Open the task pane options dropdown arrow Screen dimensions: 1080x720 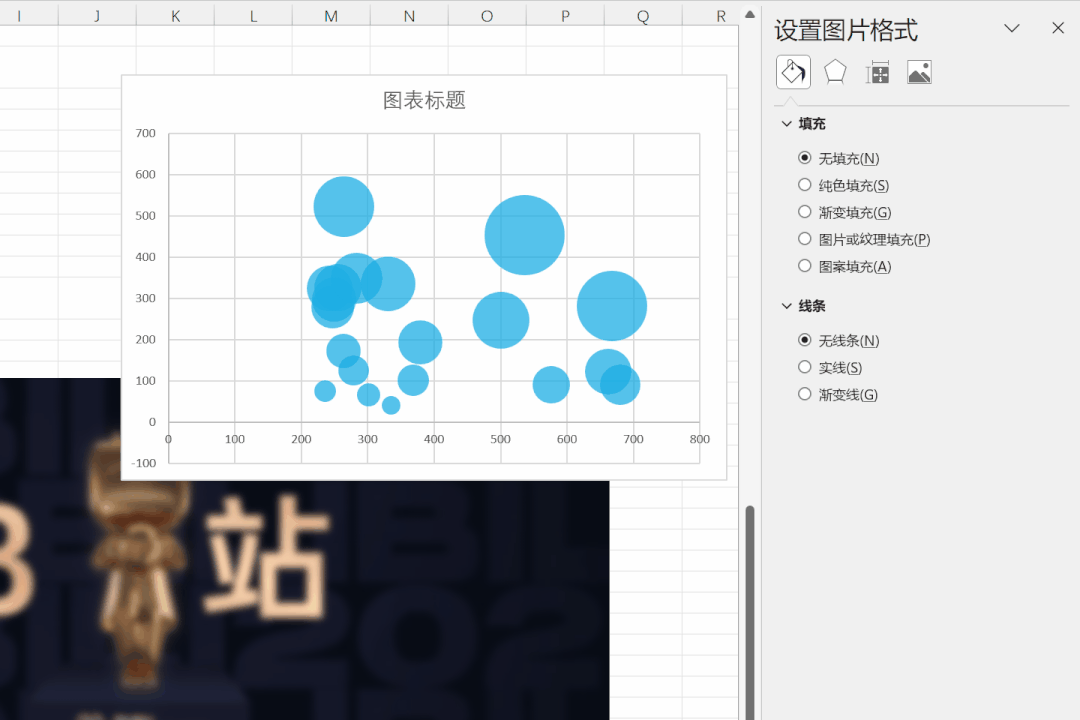(1011, 28)
